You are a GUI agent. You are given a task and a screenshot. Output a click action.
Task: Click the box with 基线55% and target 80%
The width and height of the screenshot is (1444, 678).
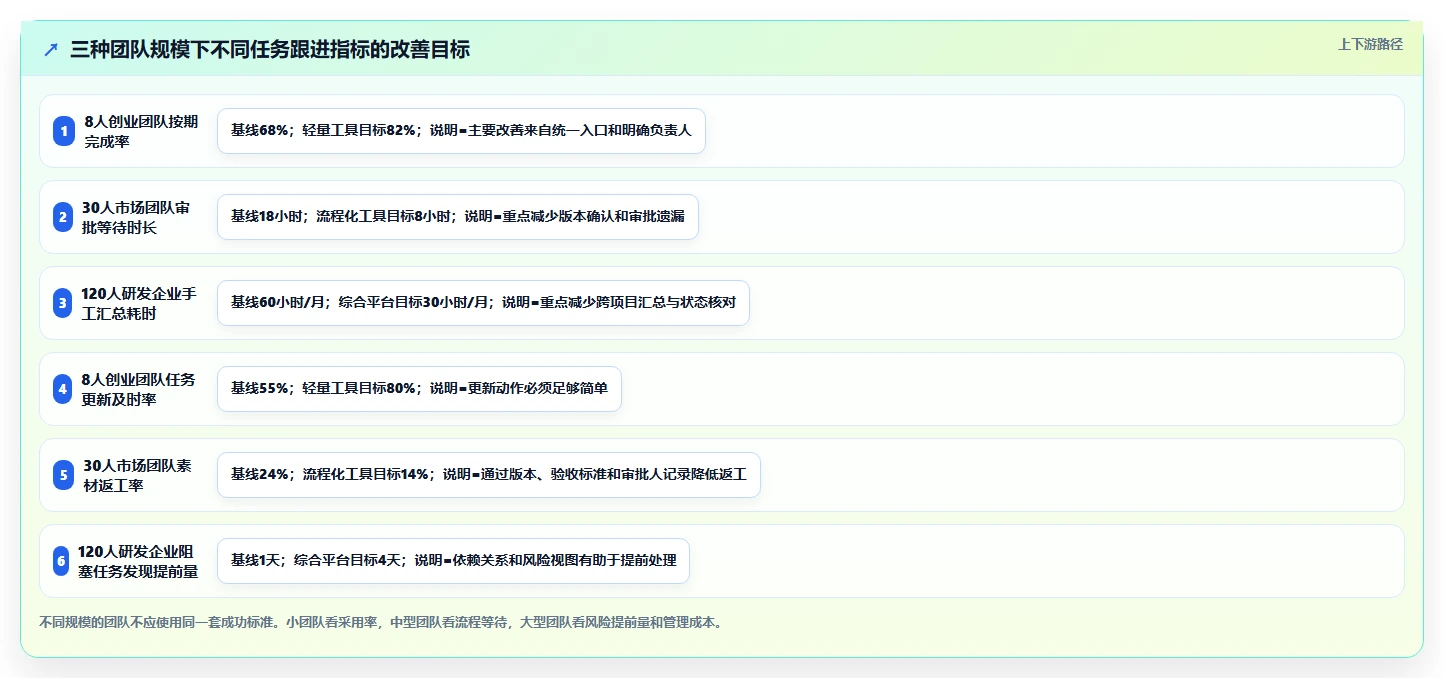point(419,389)
